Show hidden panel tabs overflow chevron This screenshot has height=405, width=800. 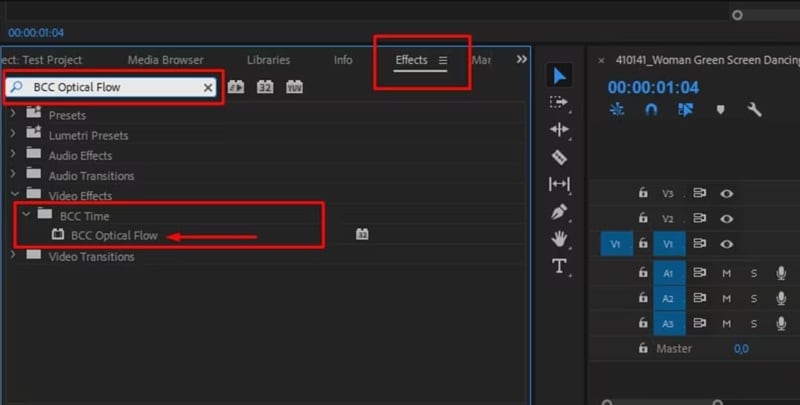[521, 59]
